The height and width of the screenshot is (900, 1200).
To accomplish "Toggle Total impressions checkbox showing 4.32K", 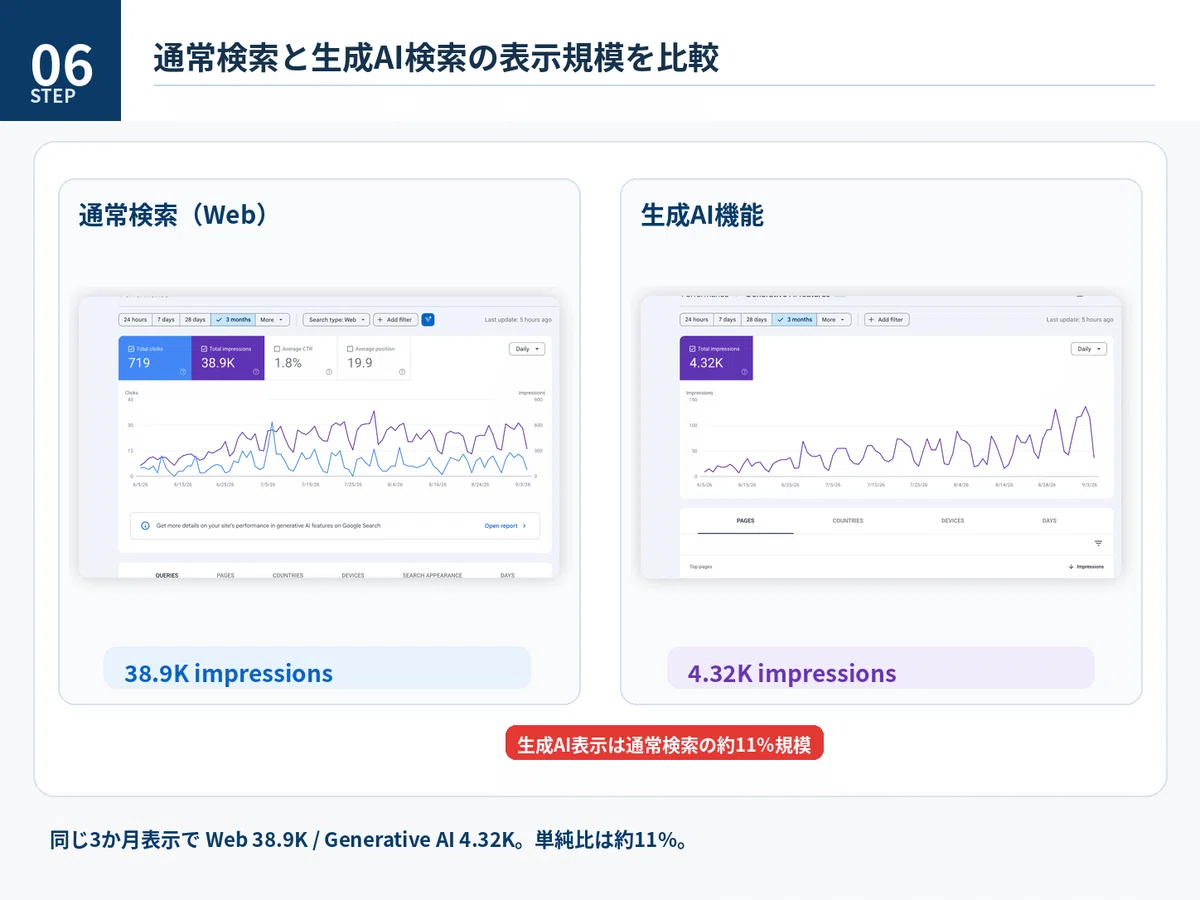I will tap(692, 349).
